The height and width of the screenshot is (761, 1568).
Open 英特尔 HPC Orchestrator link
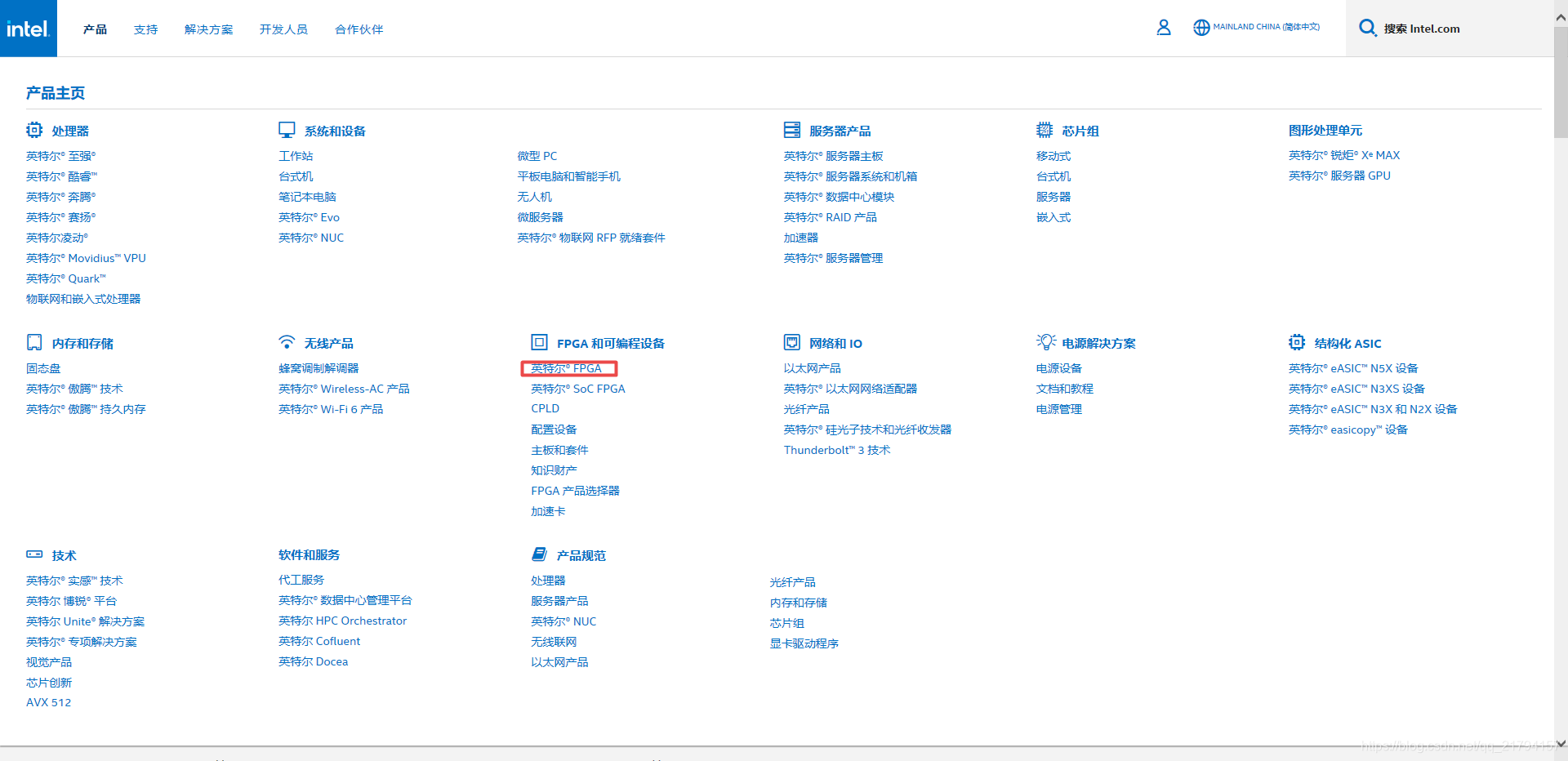343,621
